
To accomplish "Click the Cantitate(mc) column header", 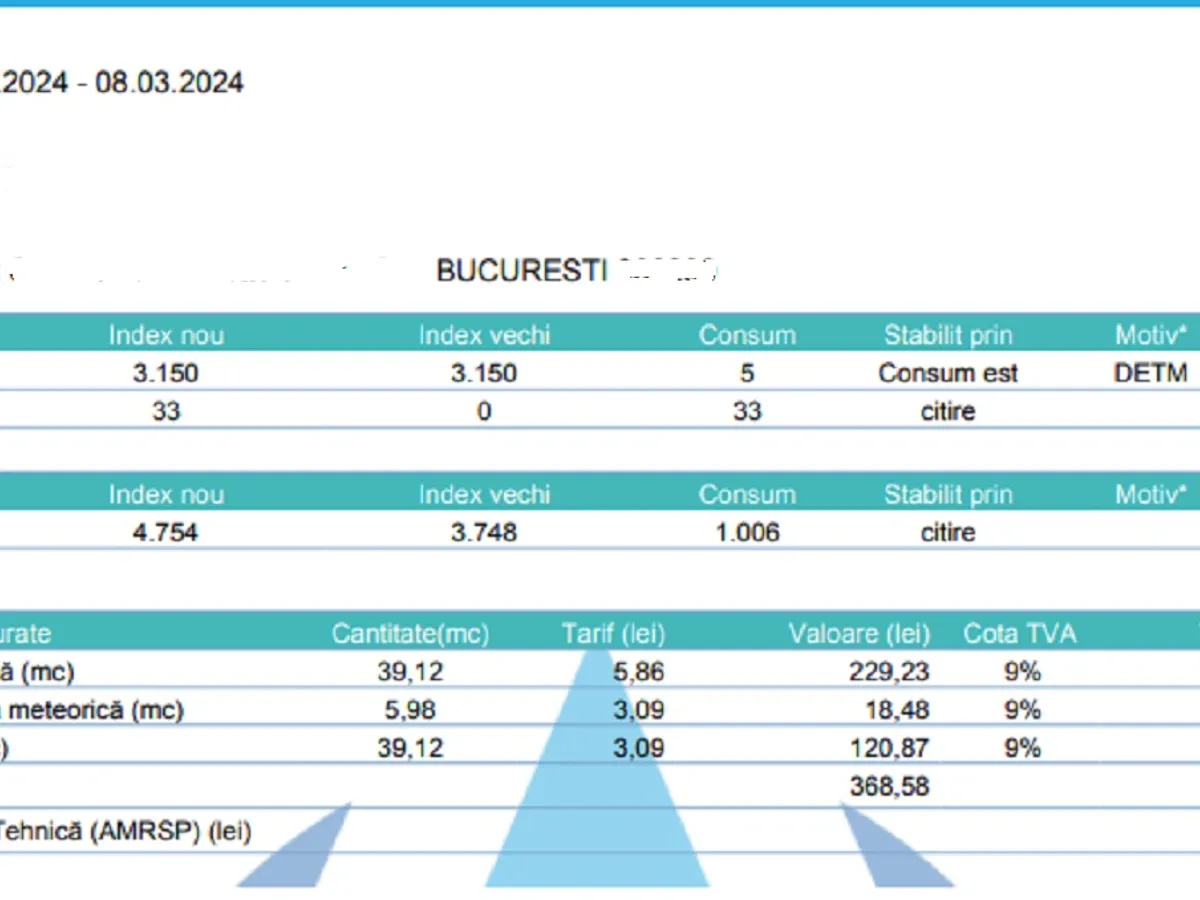I will (410, 634).
